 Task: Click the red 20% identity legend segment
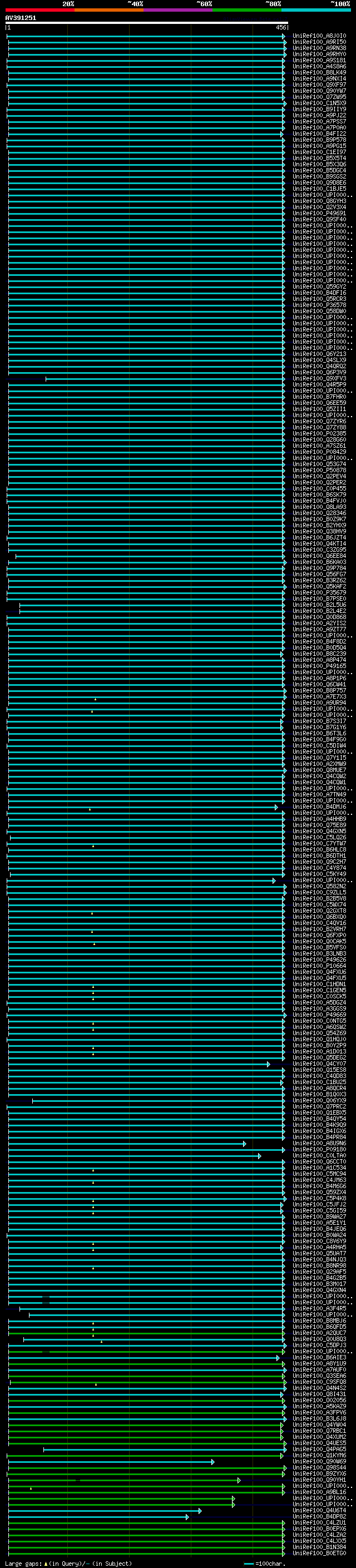(x=40, y=10)
